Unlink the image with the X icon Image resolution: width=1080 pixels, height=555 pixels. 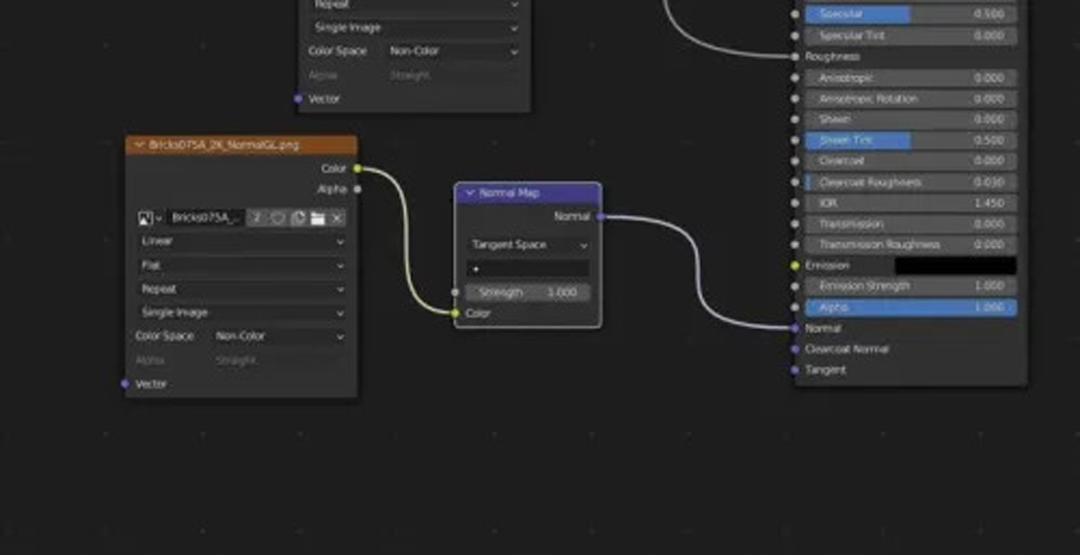(x=337, y=218)
